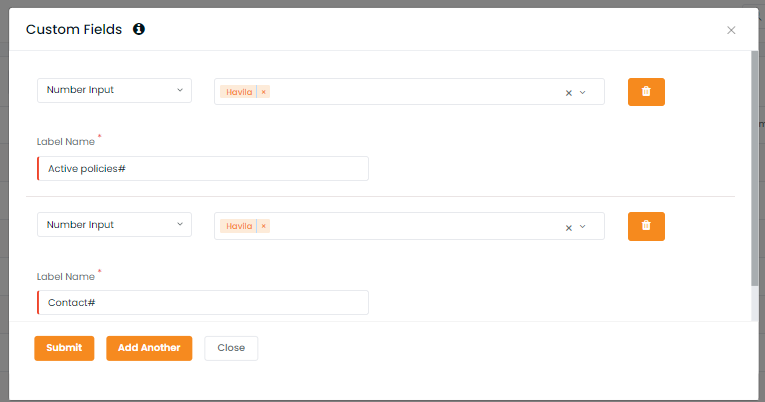Click the info icon beside Custom Fields
This screenshot has width=765, height=402.
[139, 29]
